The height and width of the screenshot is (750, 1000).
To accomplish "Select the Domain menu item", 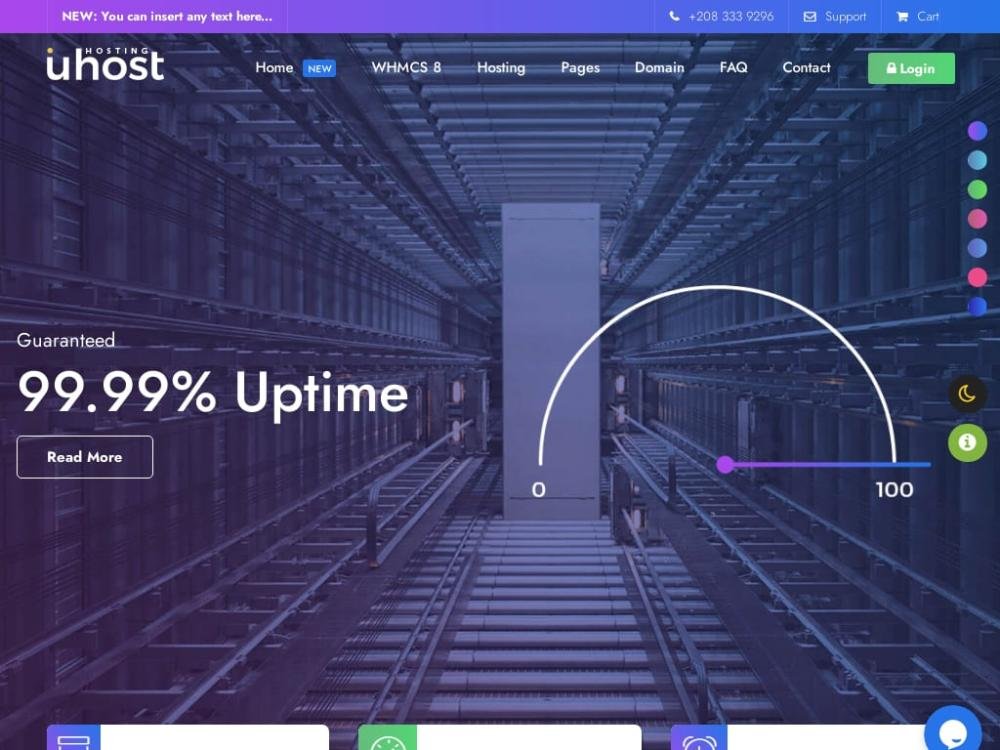I will [659, 68].
